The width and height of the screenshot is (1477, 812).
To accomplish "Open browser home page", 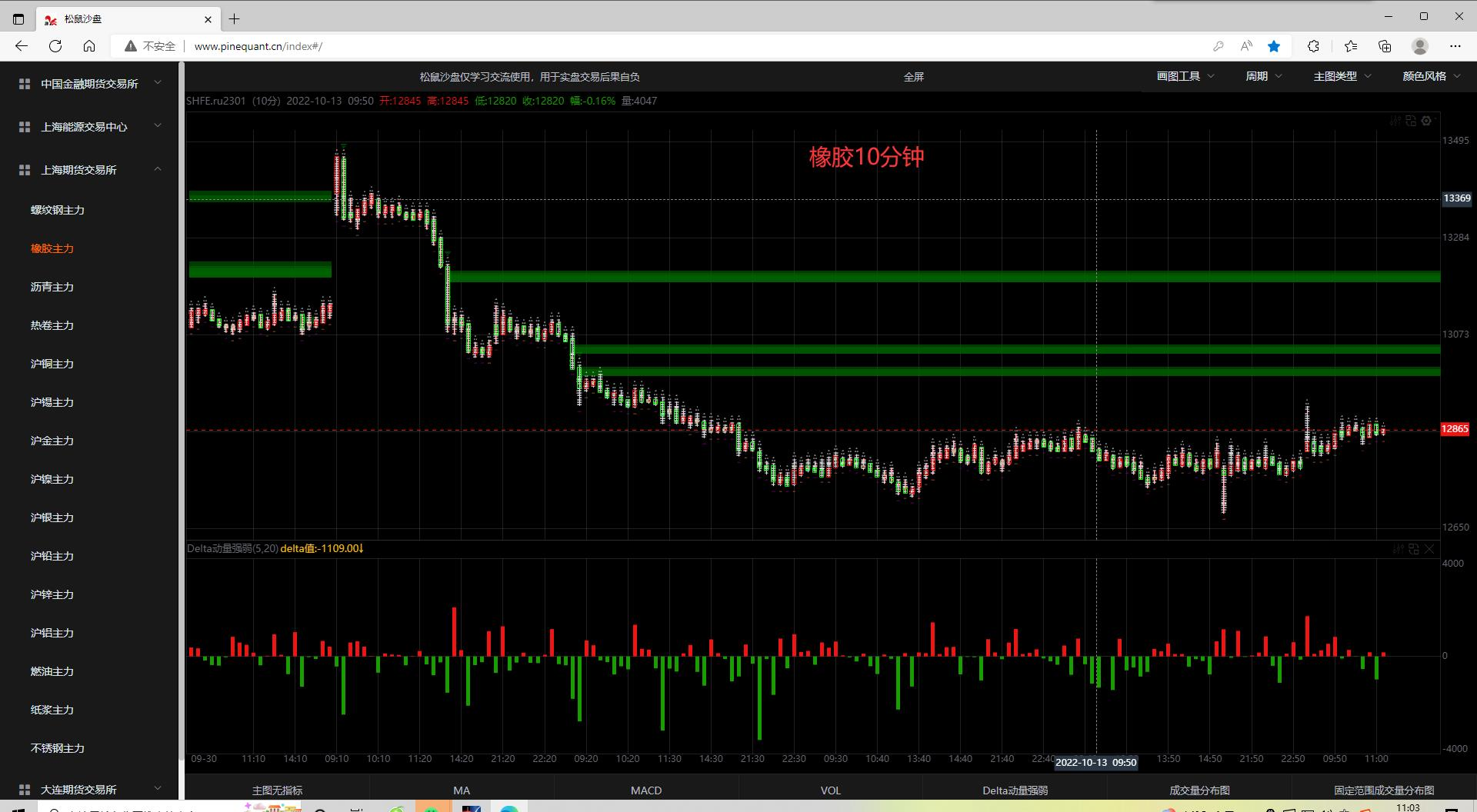I will (89, 46).
